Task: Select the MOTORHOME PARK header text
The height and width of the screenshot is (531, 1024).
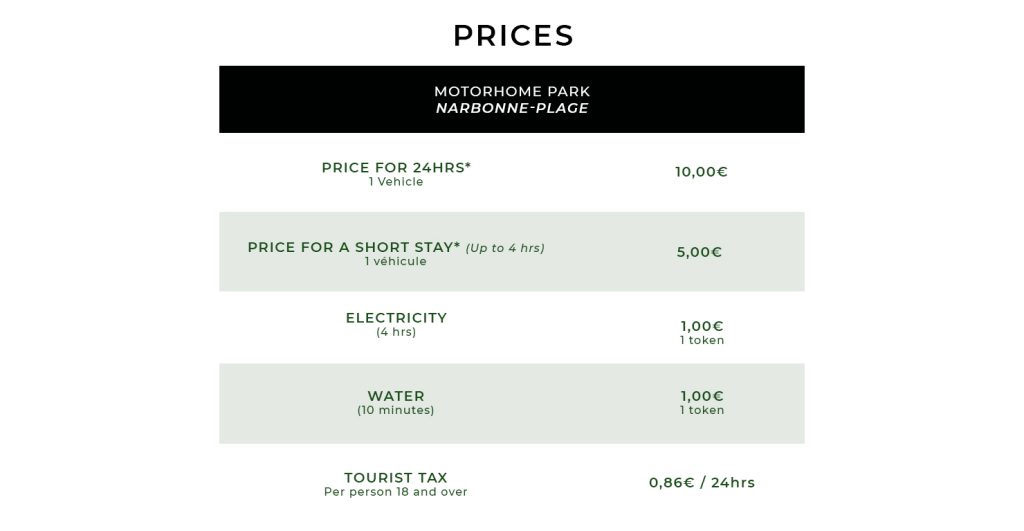Action: (x=512, y=91)
